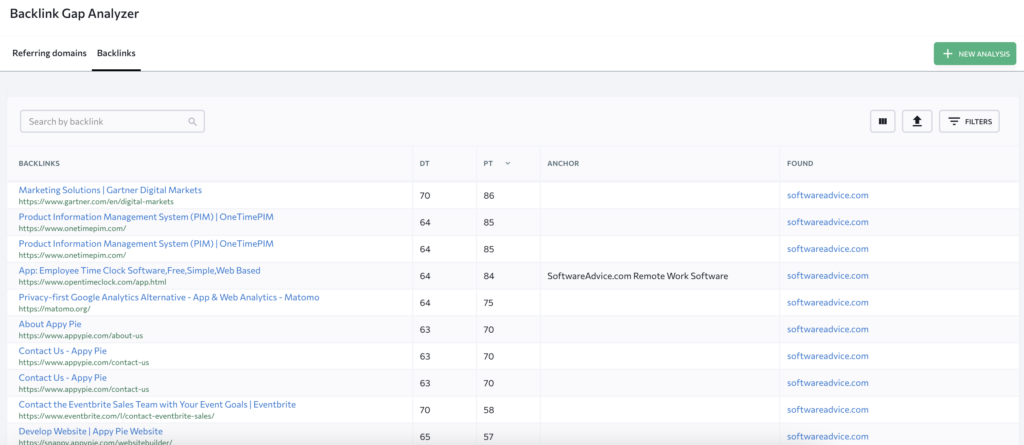Image resolution: width=1024 pixels, height=445 pixels.
Task: Click PT value 58 in Eventbrite row
Action: [x=488, y=410]
